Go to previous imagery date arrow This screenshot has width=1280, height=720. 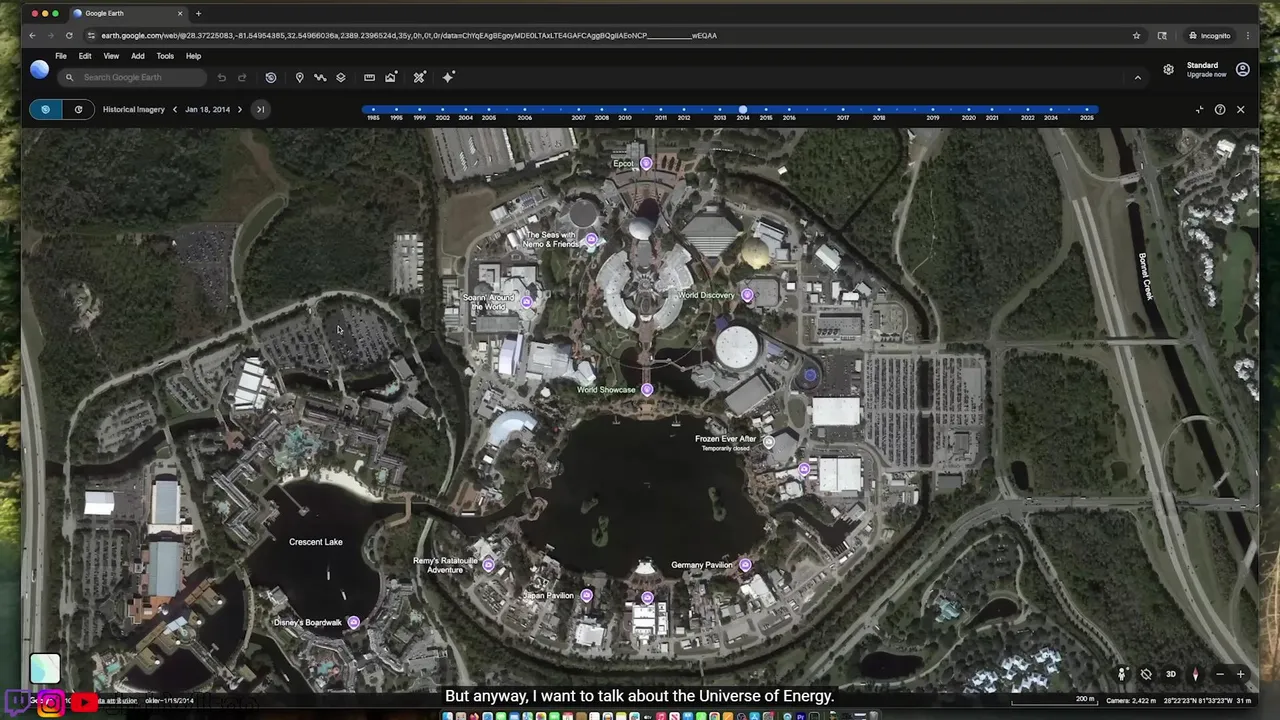[x=175, y=109]
